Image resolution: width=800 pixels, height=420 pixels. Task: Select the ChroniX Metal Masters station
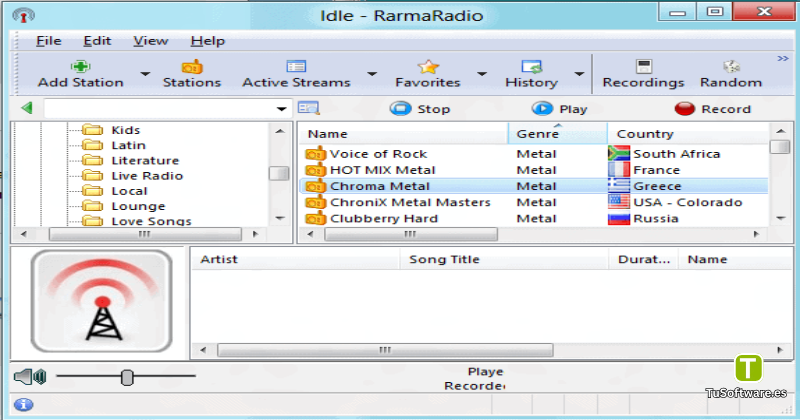pyautogui.click(x=410, y=203)
